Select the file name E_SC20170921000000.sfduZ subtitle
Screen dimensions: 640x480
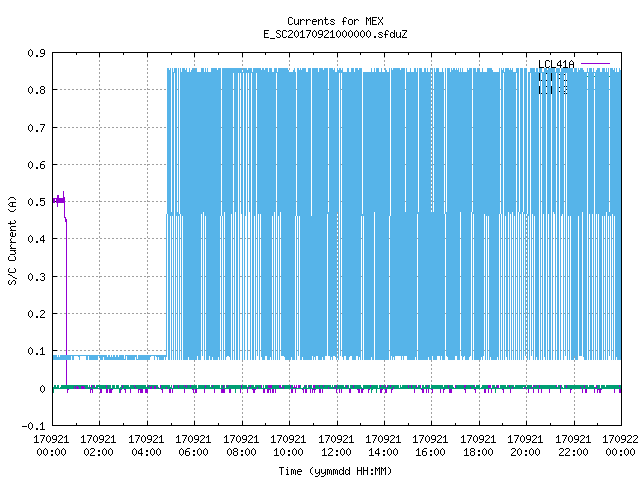[335, 34]
